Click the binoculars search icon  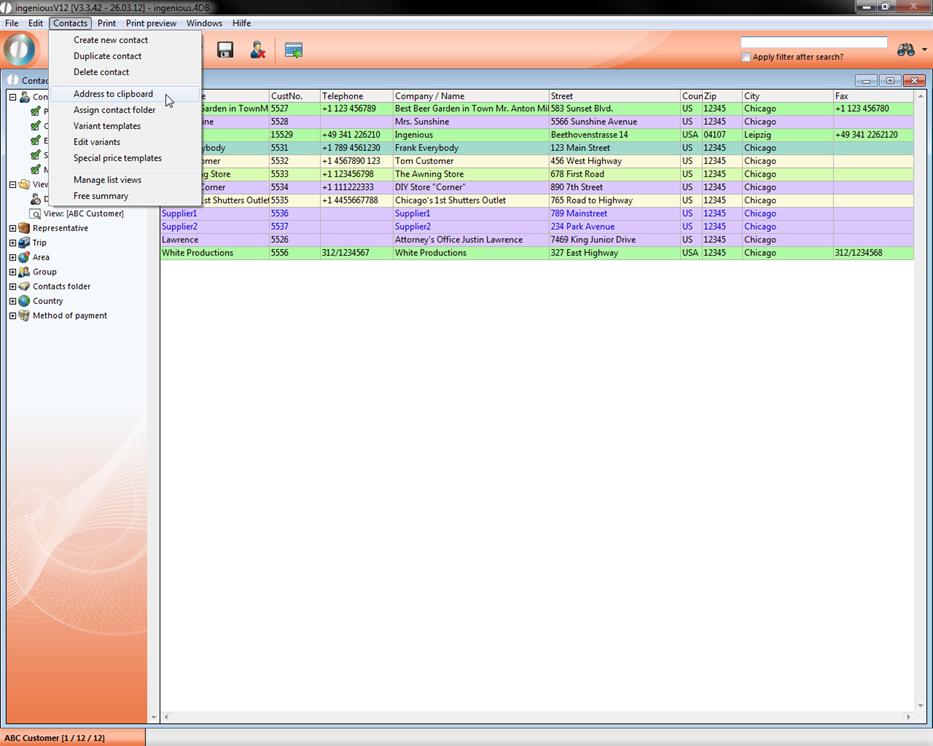tap(905, 50)
